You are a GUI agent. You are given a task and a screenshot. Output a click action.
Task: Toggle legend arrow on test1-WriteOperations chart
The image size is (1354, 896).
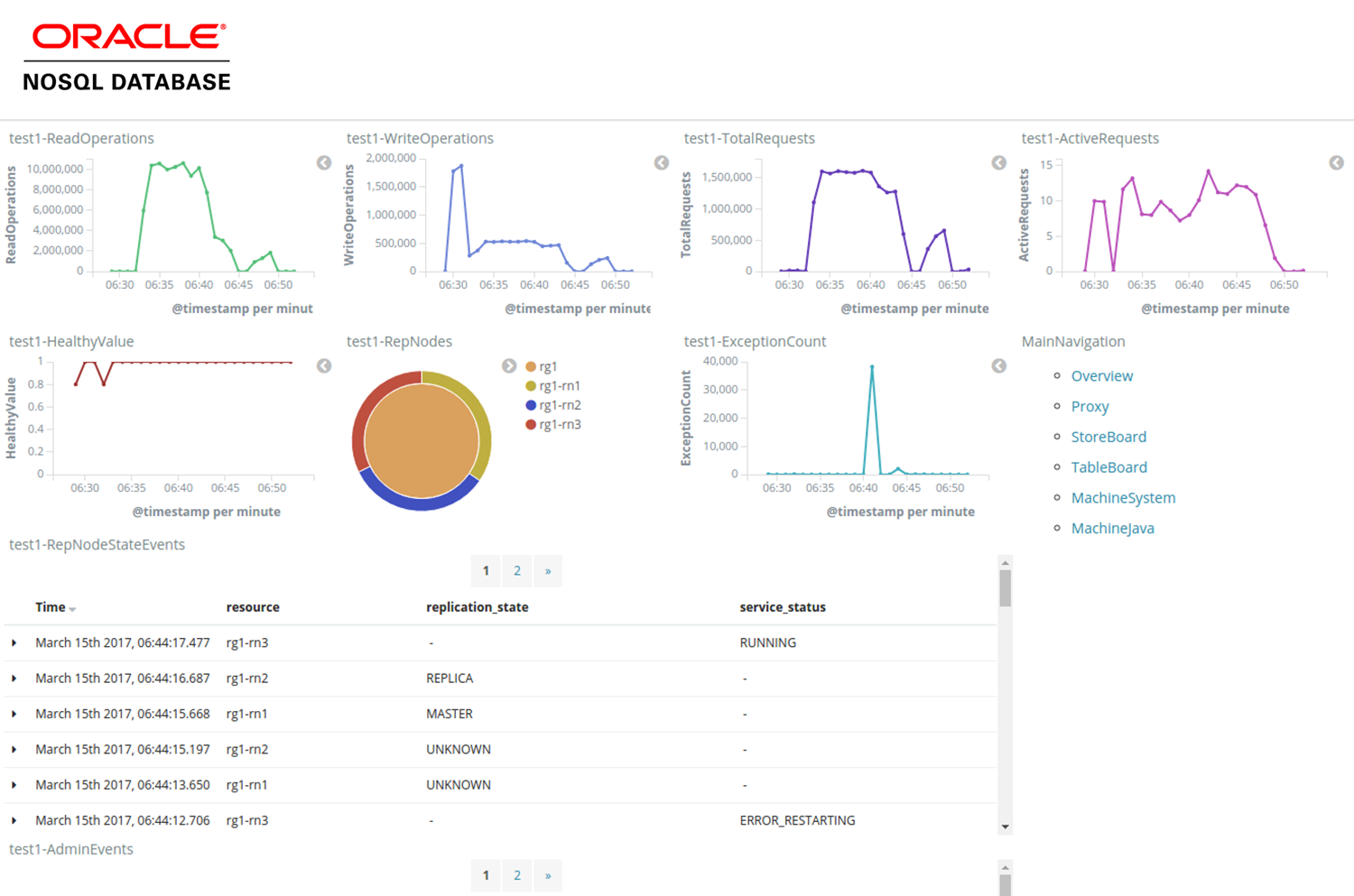(x=662, y=162)
